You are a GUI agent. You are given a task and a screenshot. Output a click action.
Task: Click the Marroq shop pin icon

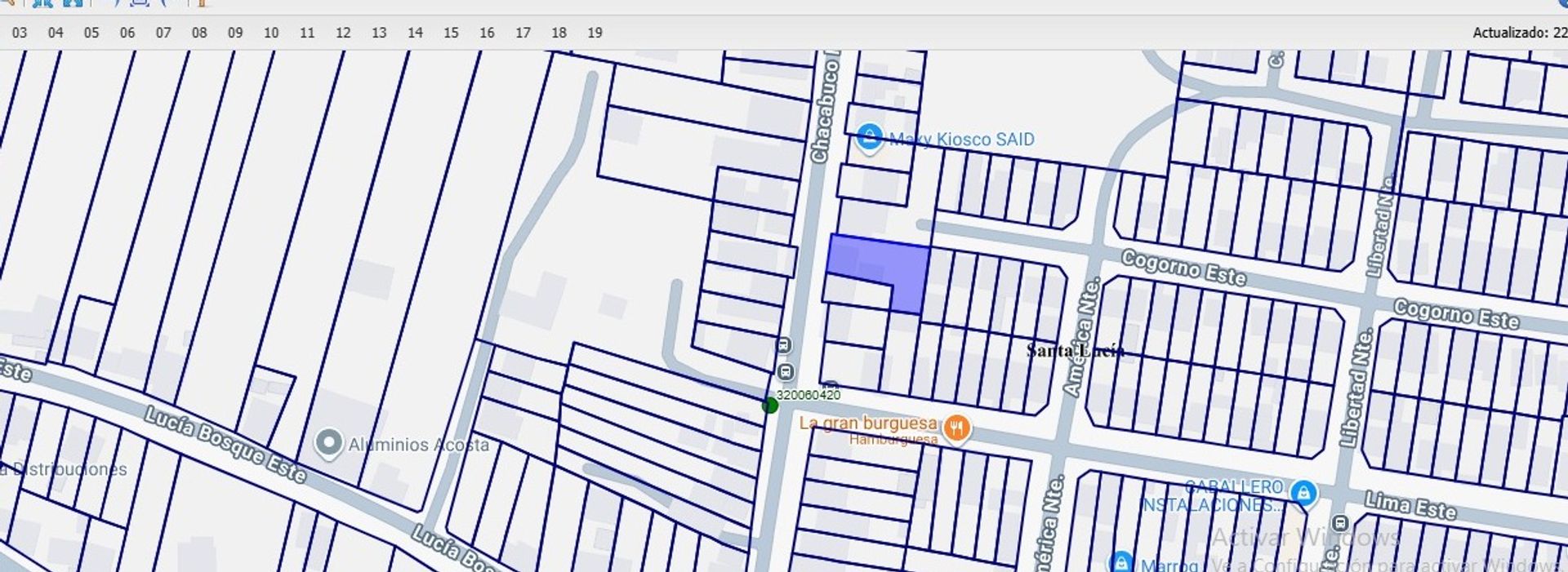(1121, 563)
